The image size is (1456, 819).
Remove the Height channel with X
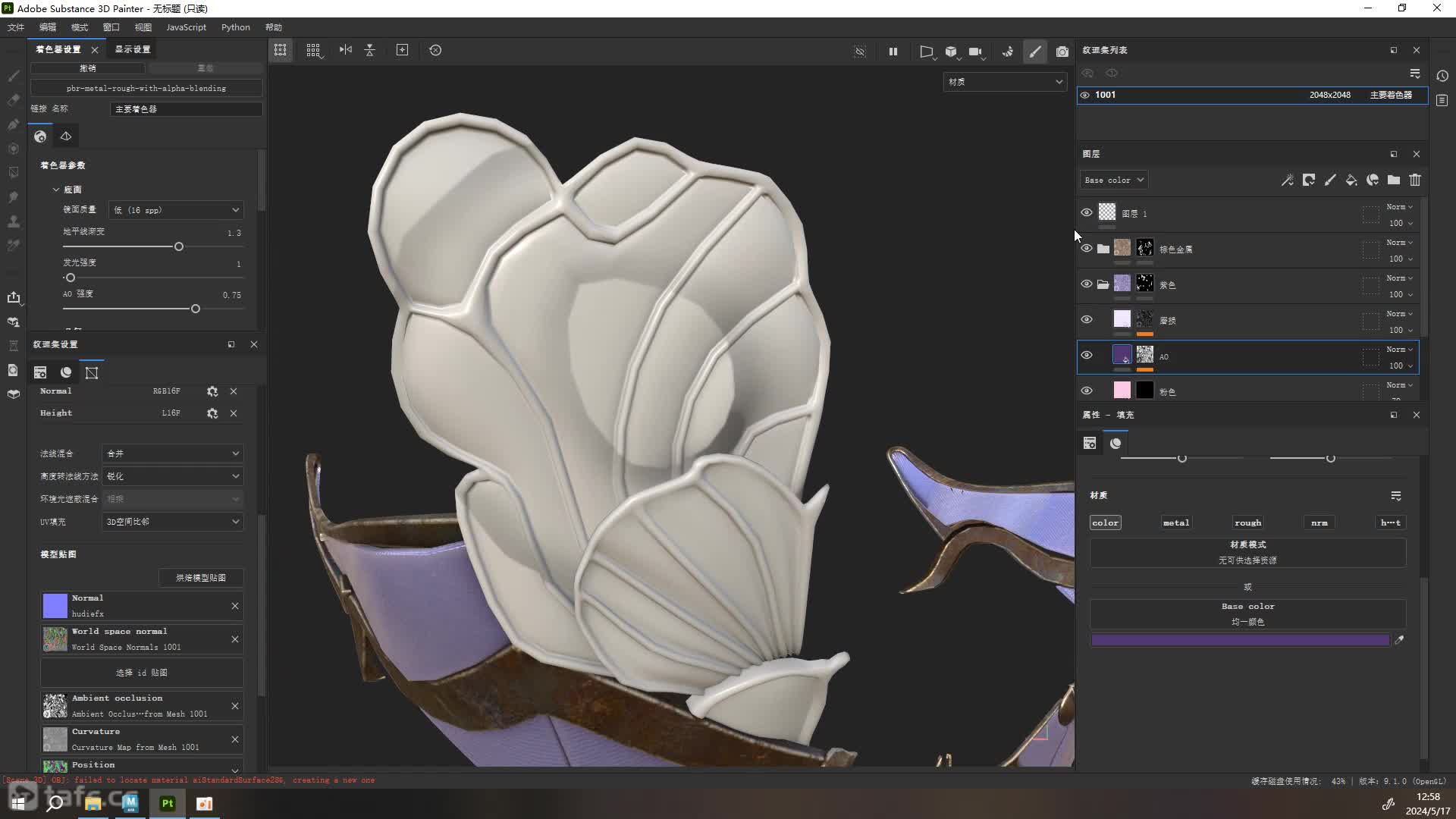(234, 413)
